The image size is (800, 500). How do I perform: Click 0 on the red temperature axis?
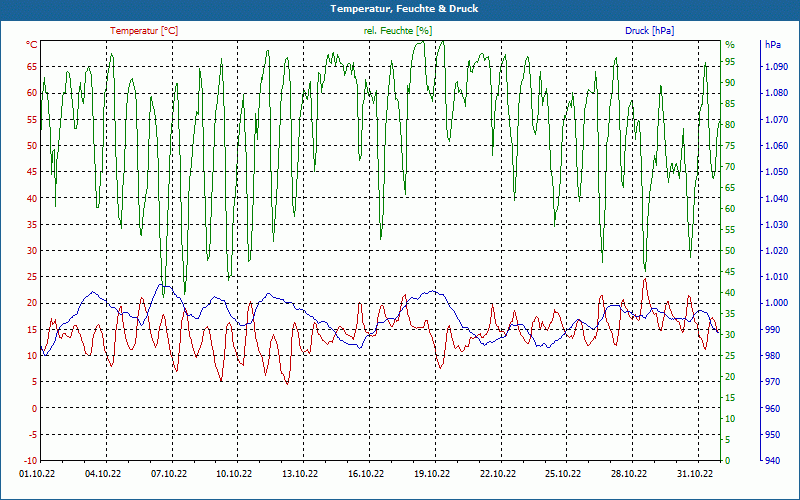[34, 408]
